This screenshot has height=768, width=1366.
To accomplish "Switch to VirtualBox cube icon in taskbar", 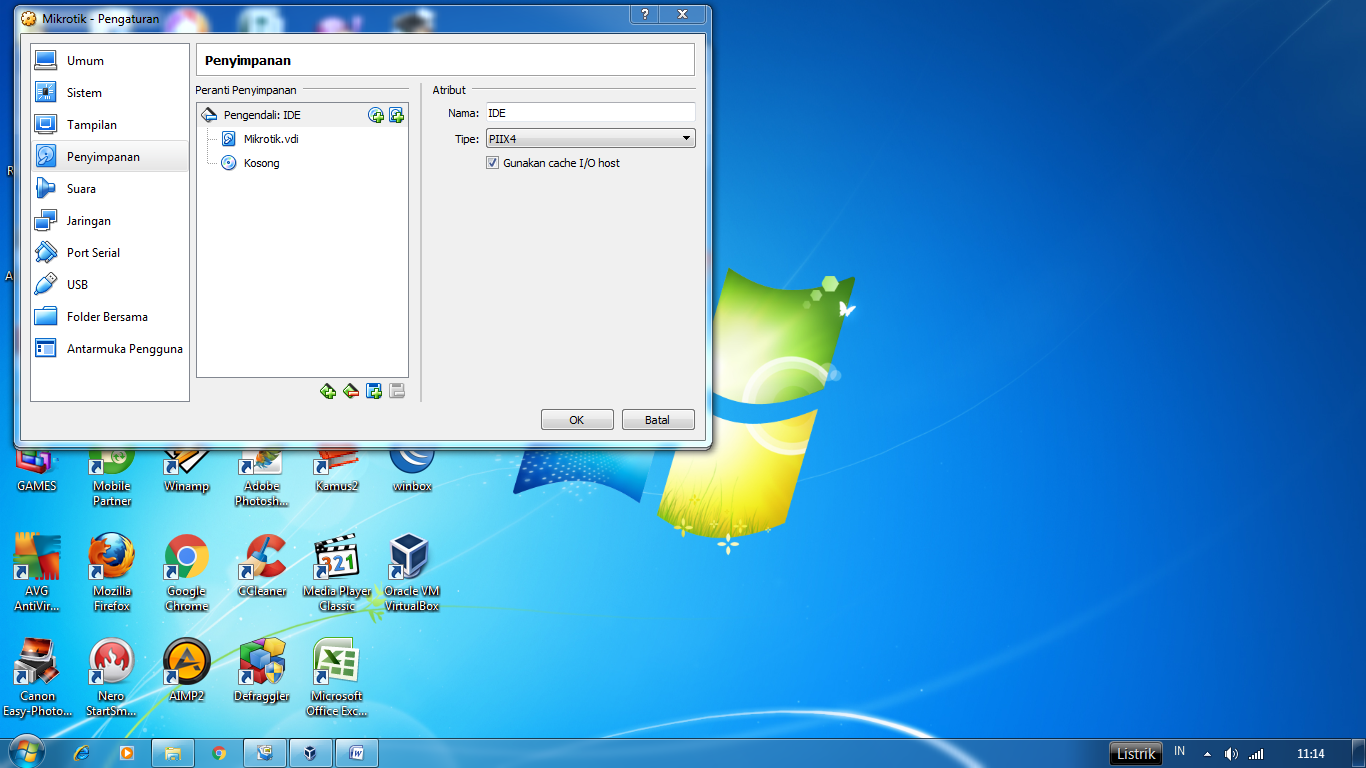I will click(x=311, y=753).
